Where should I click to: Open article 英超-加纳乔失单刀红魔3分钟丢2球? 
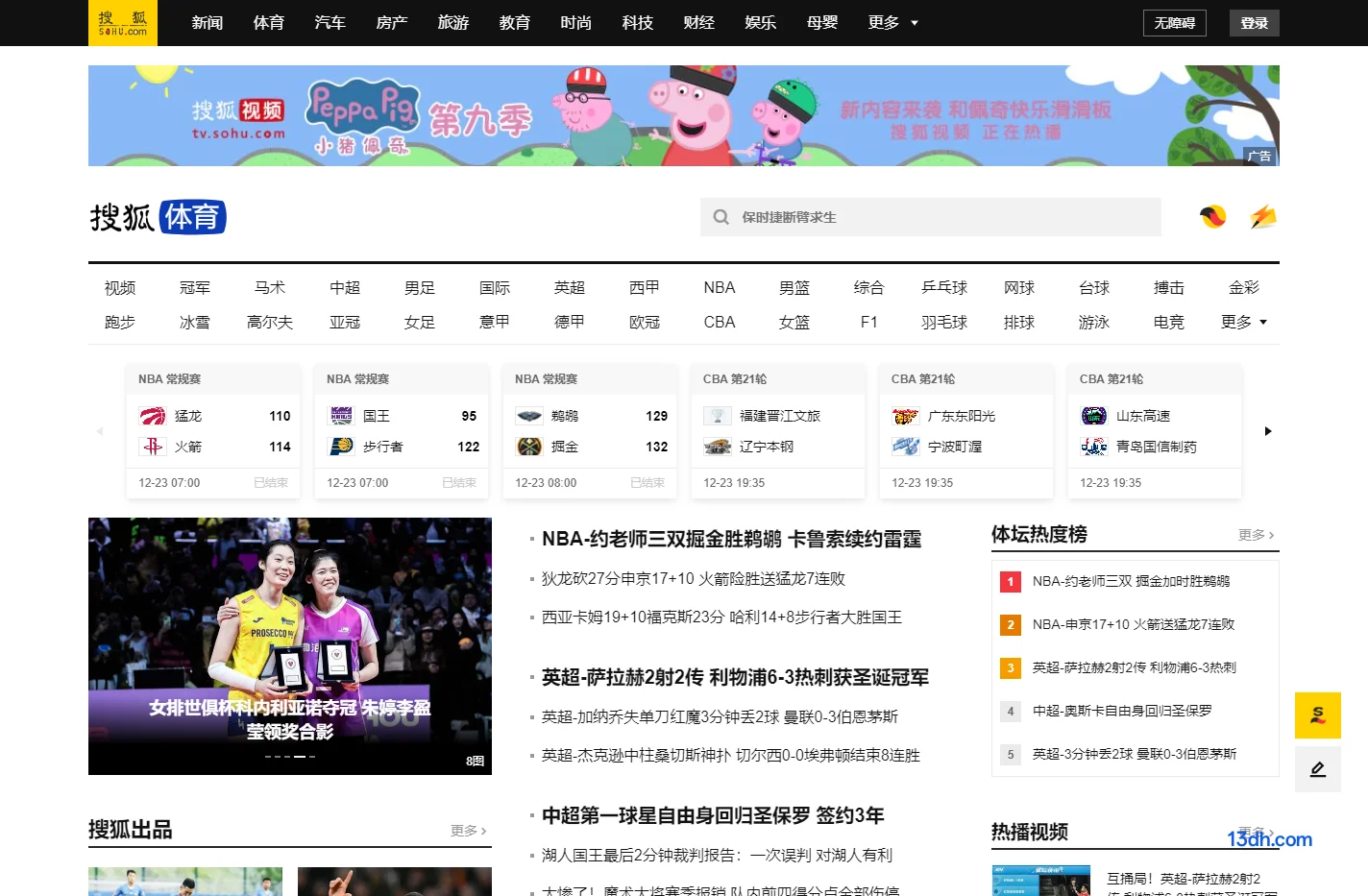pyautogui.click(x=720, y=717)
